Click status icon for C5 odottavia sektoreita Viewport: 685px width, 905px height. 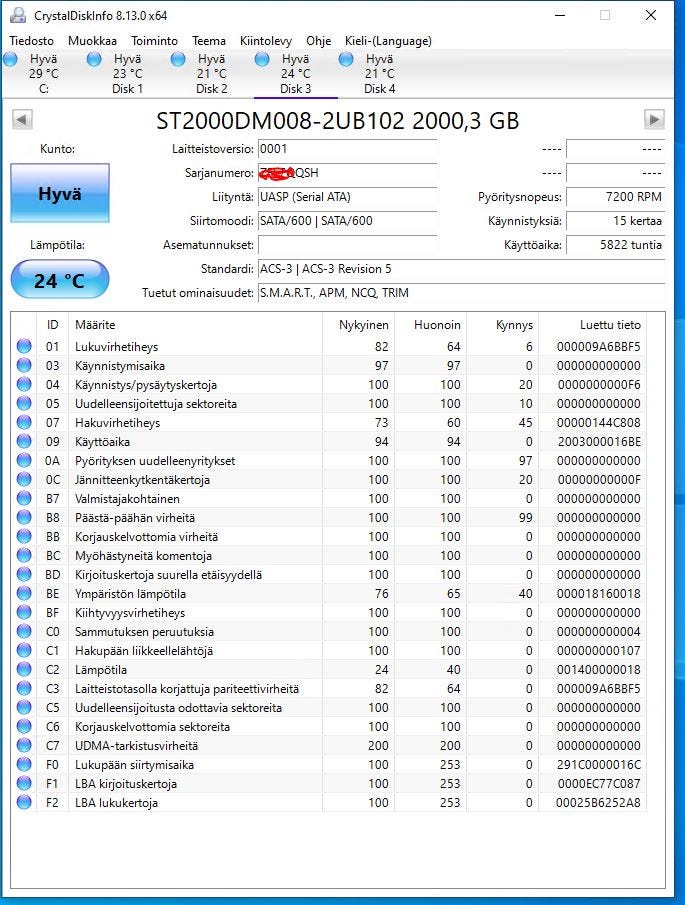[24, 708]
